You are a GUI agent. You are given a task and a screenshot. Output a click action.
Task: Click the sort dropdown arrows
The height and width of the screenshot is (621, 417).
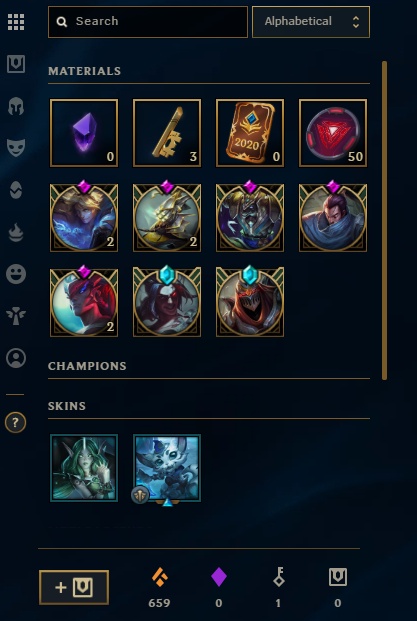(x=356, y=22)
